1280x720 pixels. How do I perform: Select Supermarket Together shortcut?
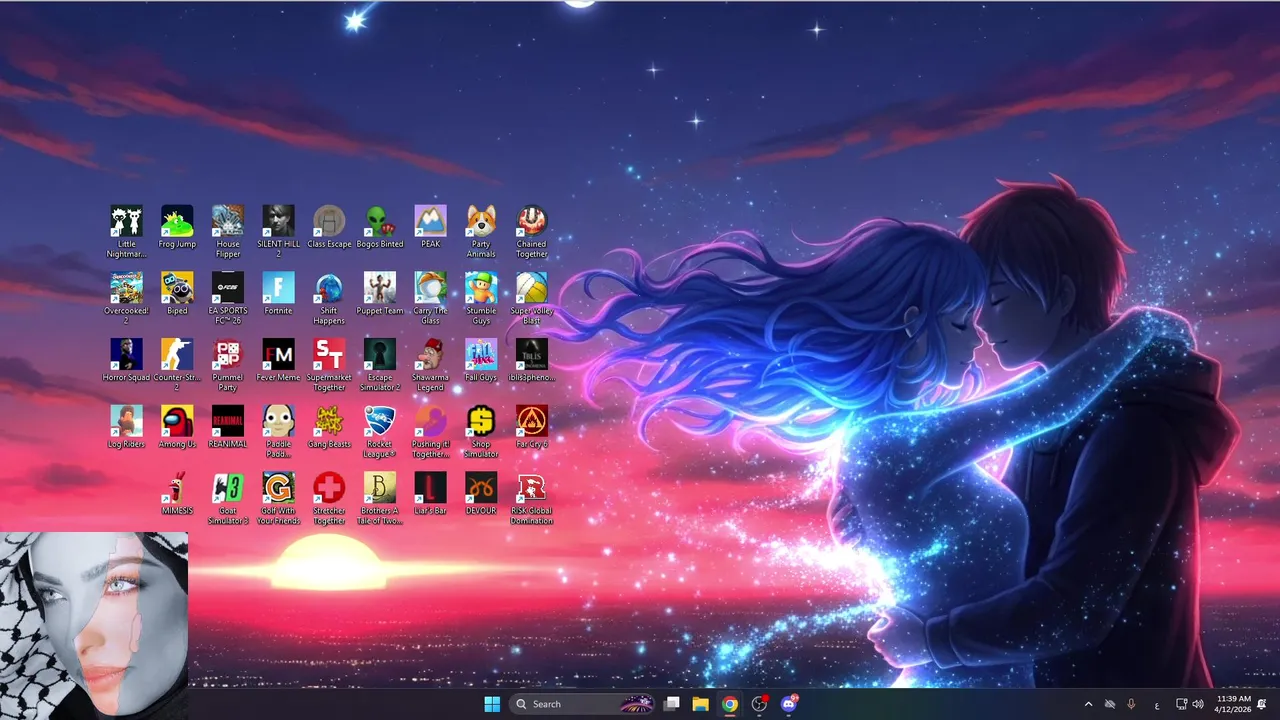[329, 365]
